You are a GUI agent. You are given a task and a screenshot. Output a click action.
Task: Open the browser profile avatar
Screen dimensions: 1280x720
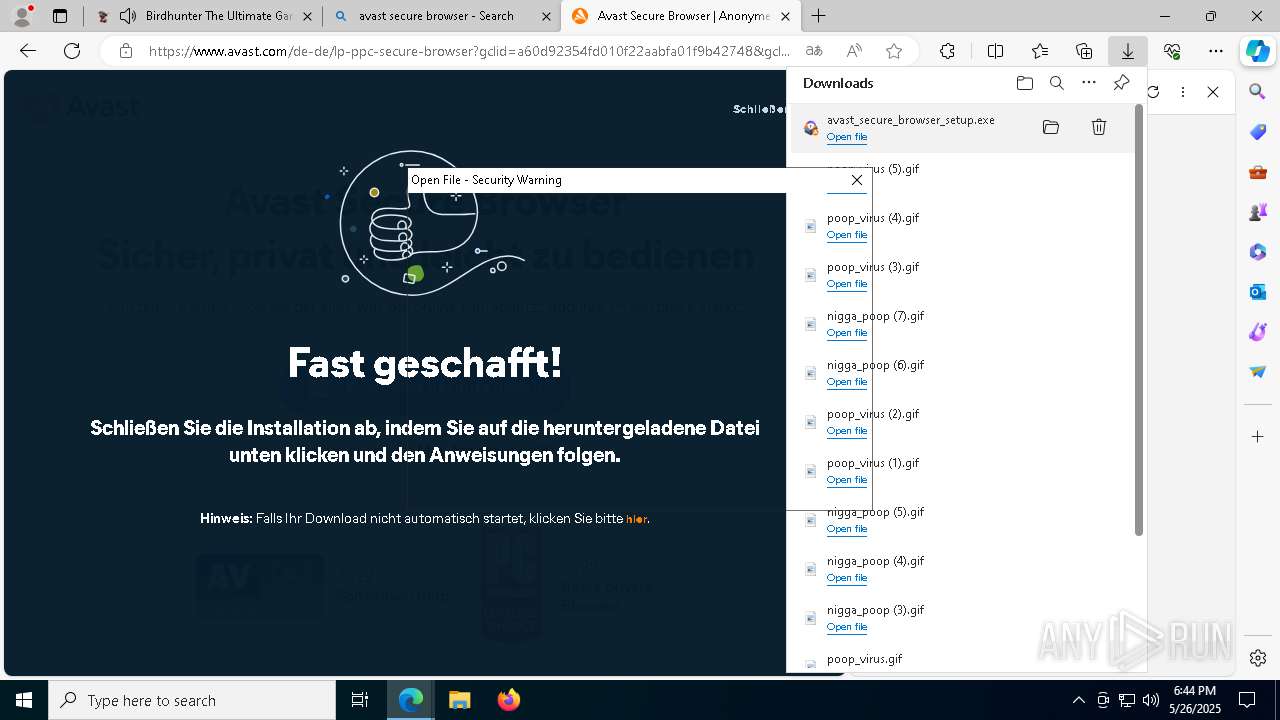click(22, 16)
